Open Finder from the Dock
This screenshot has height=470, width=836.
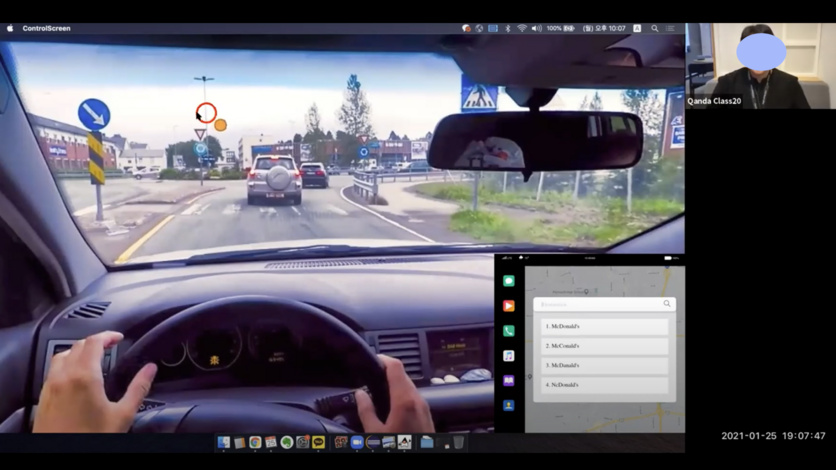[223, 442]
